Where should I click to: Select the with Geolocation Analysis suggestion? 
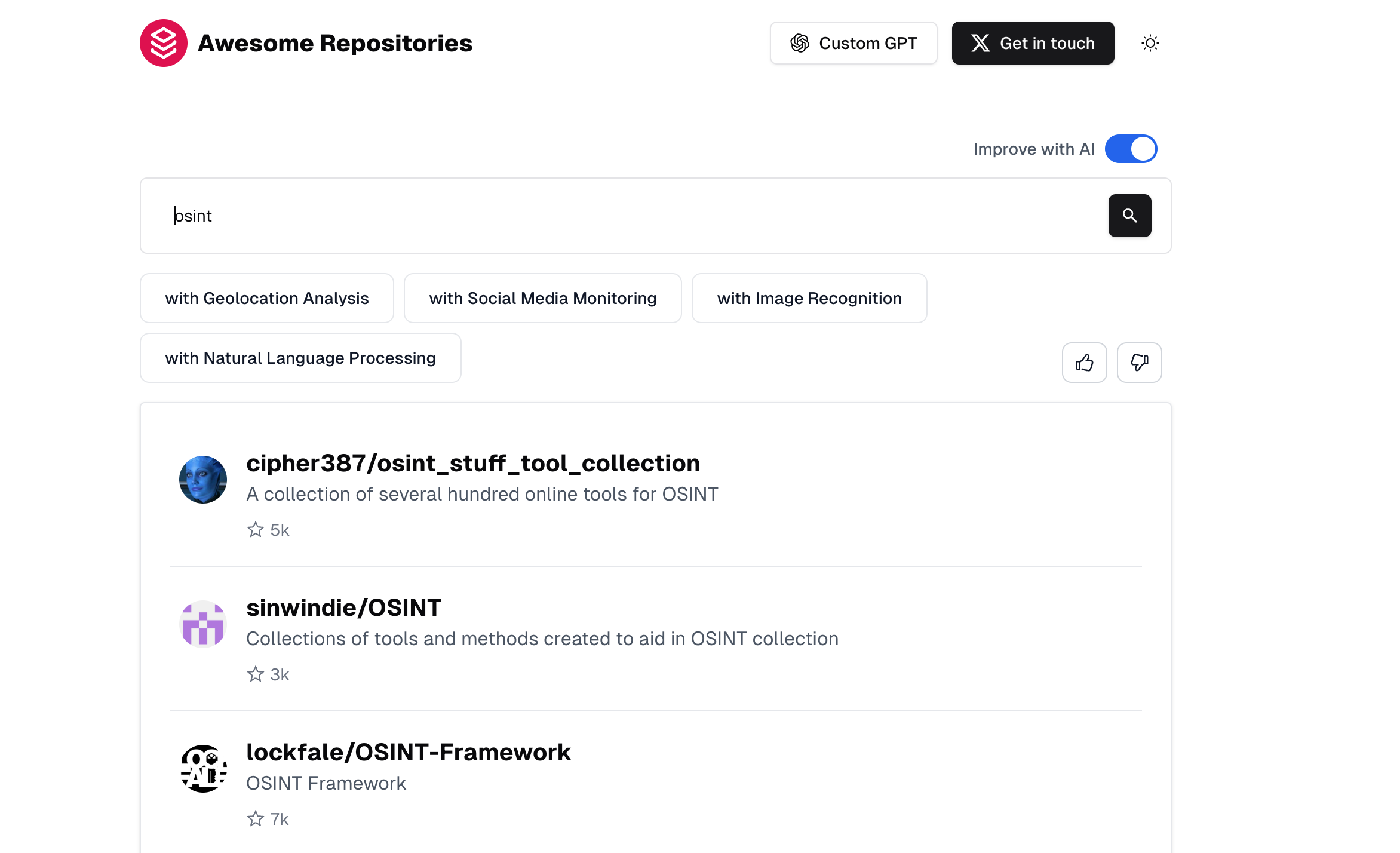click(x=266, y=298)
